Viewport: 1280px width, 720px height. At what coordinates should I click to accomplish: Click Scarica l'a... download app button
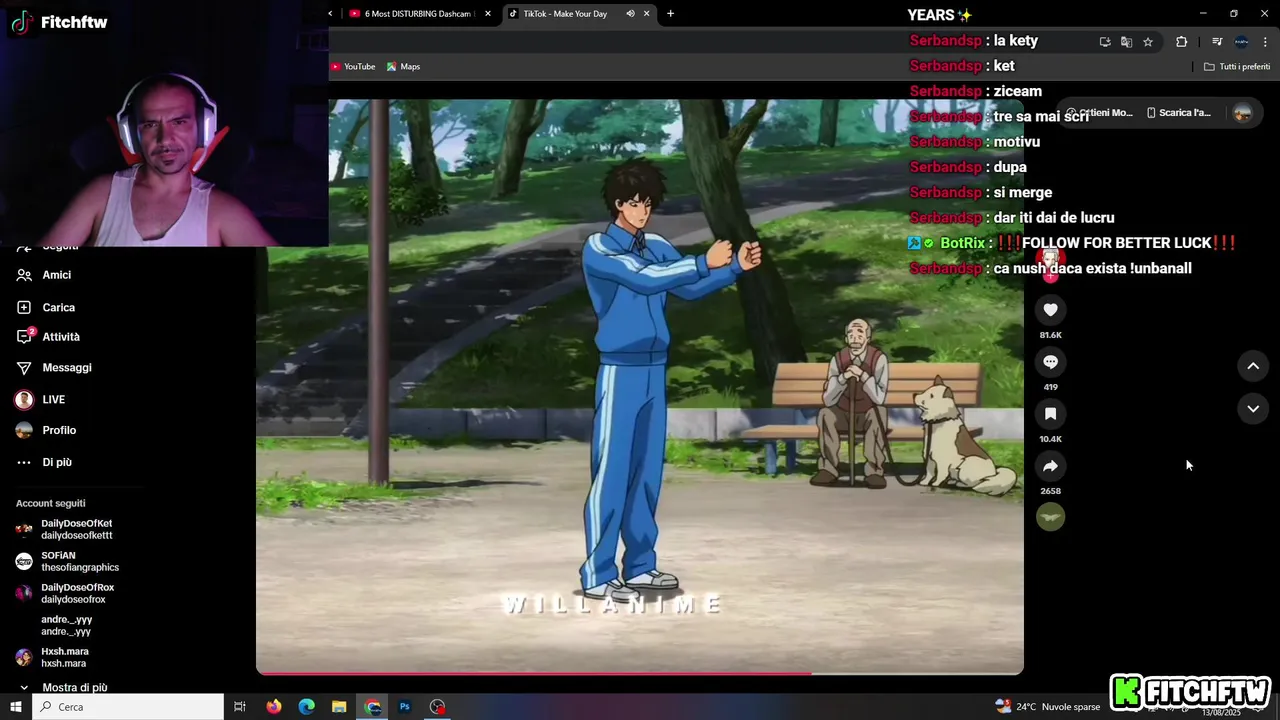pyautogui.click(x=1178, y=113)
